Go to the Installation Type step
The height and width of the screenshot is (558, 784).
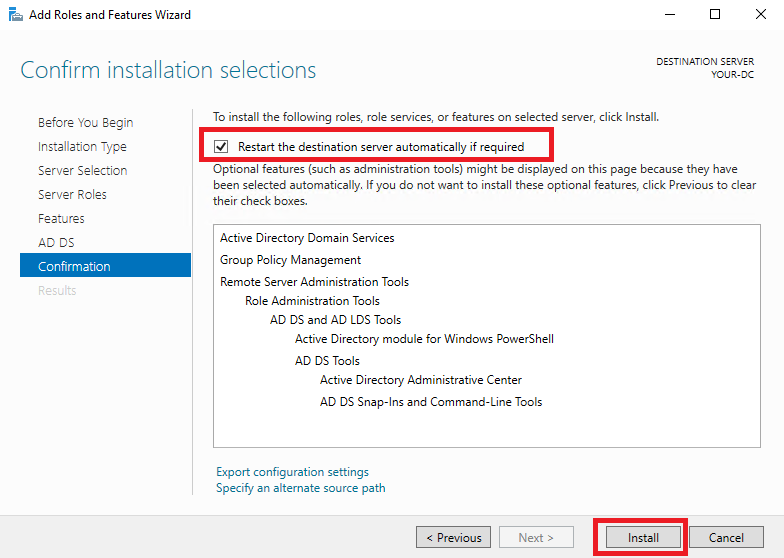click(82, 146)
